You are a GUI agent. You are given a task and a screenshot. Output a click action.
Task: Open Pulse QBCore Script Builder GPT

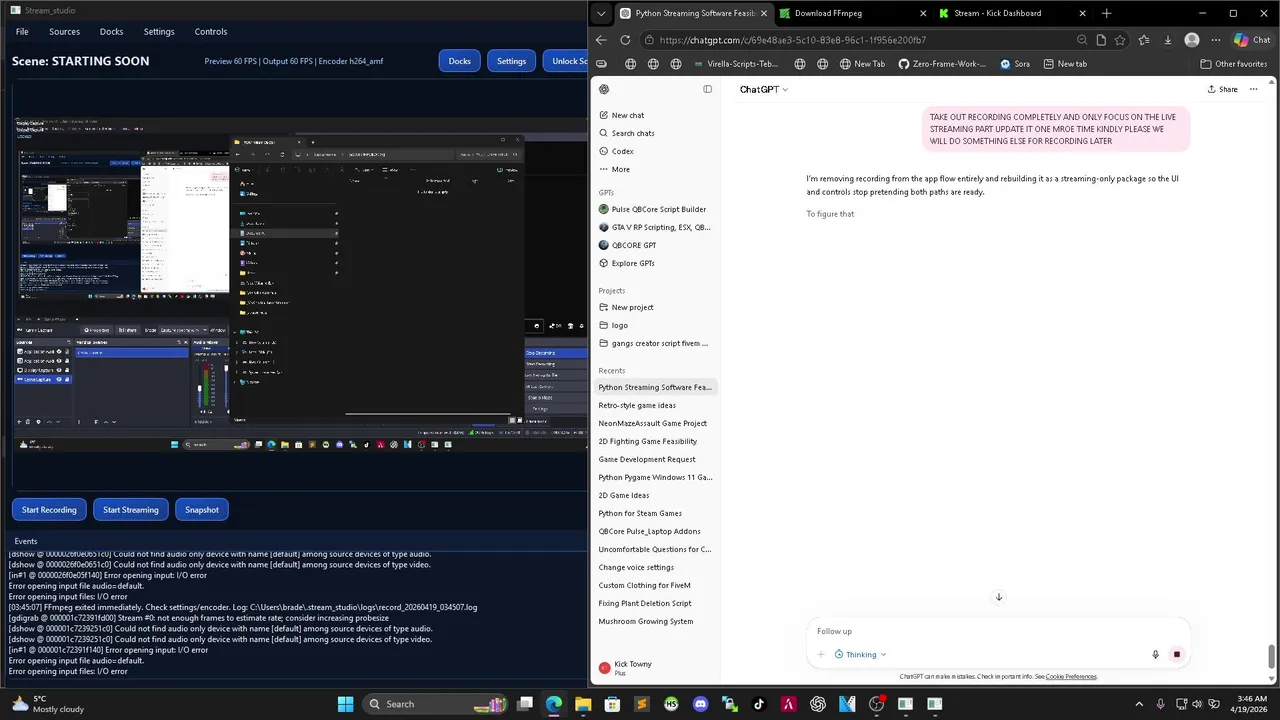click(x=655, y=209)
